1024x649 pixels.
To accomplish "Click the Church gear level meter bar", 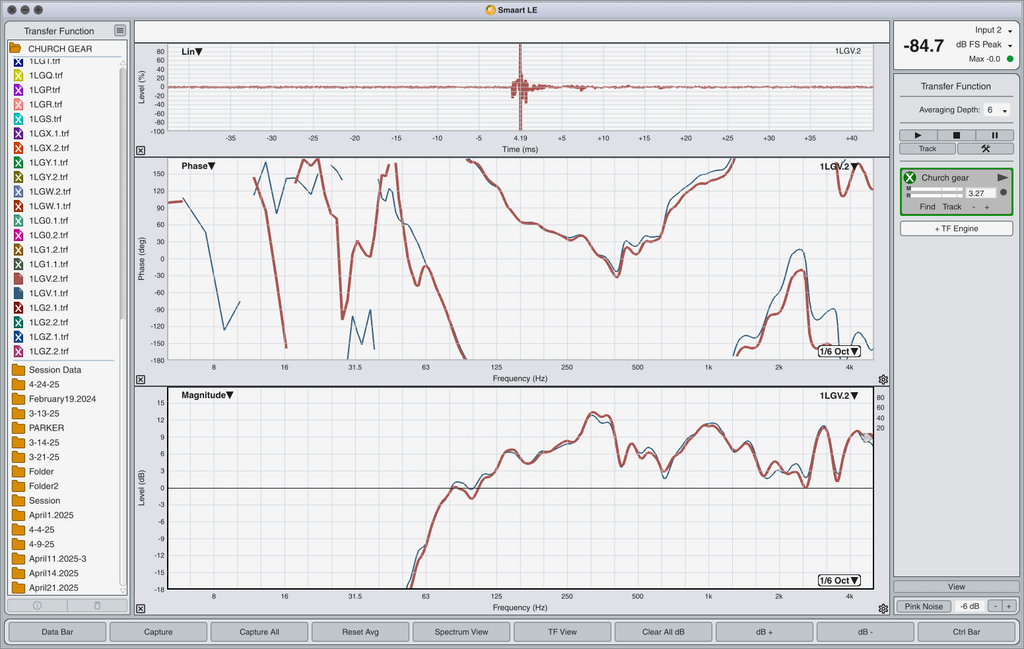I will [935, 193].
